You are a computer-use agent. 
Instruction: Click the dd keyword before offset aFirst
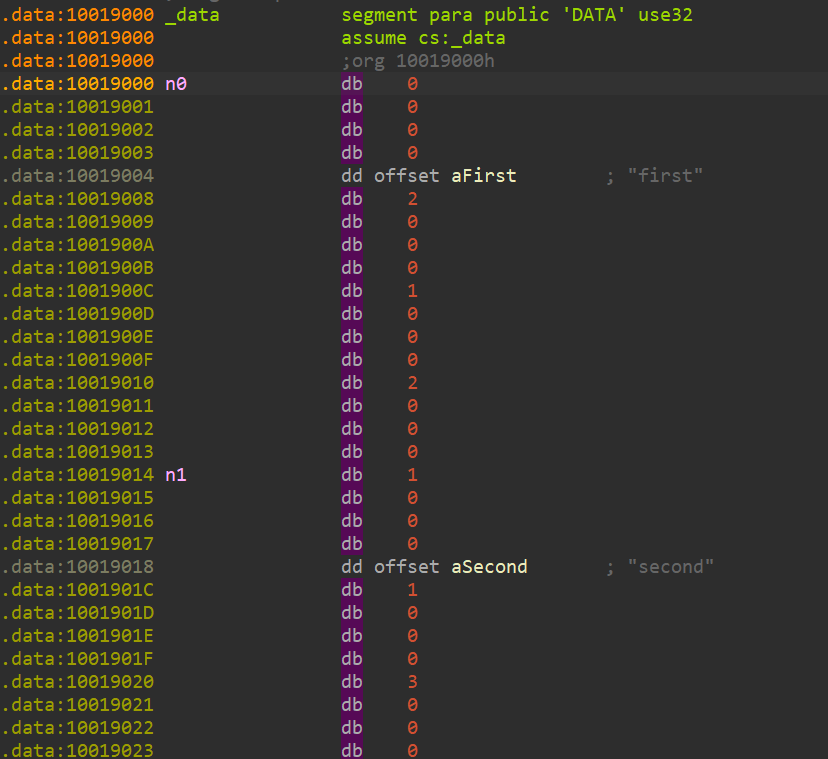pos(352,176)
